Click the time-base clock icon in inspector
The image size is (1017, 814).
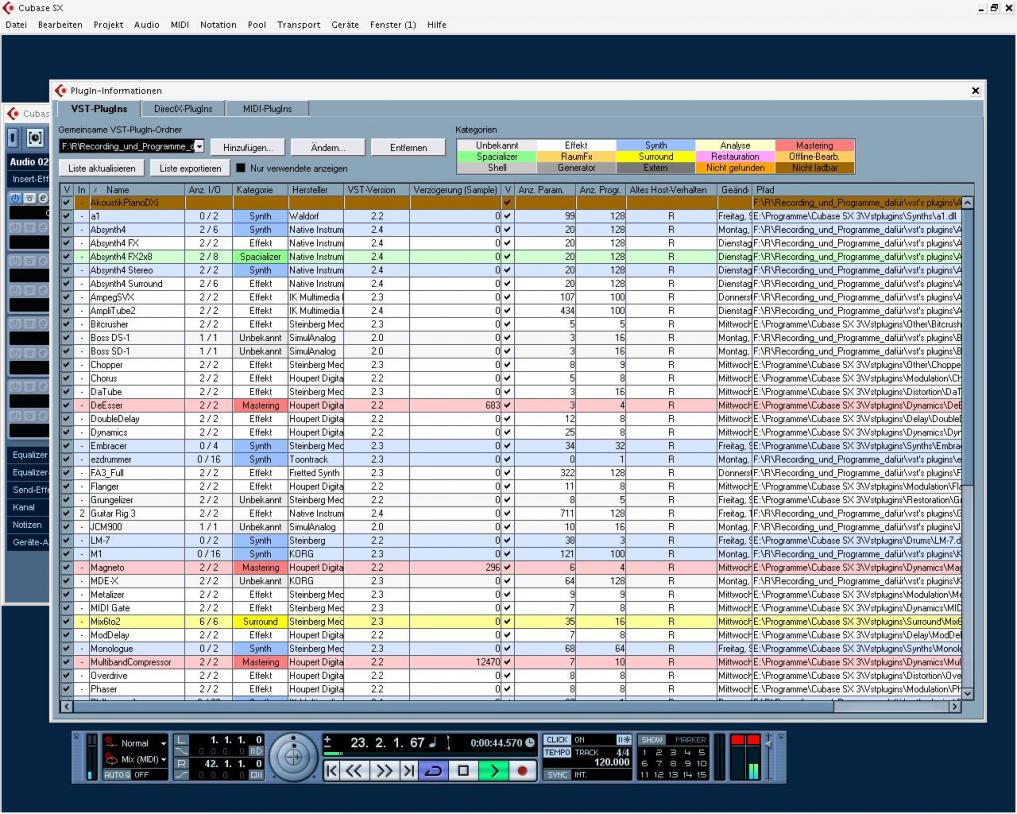click(x=35, y=138)
